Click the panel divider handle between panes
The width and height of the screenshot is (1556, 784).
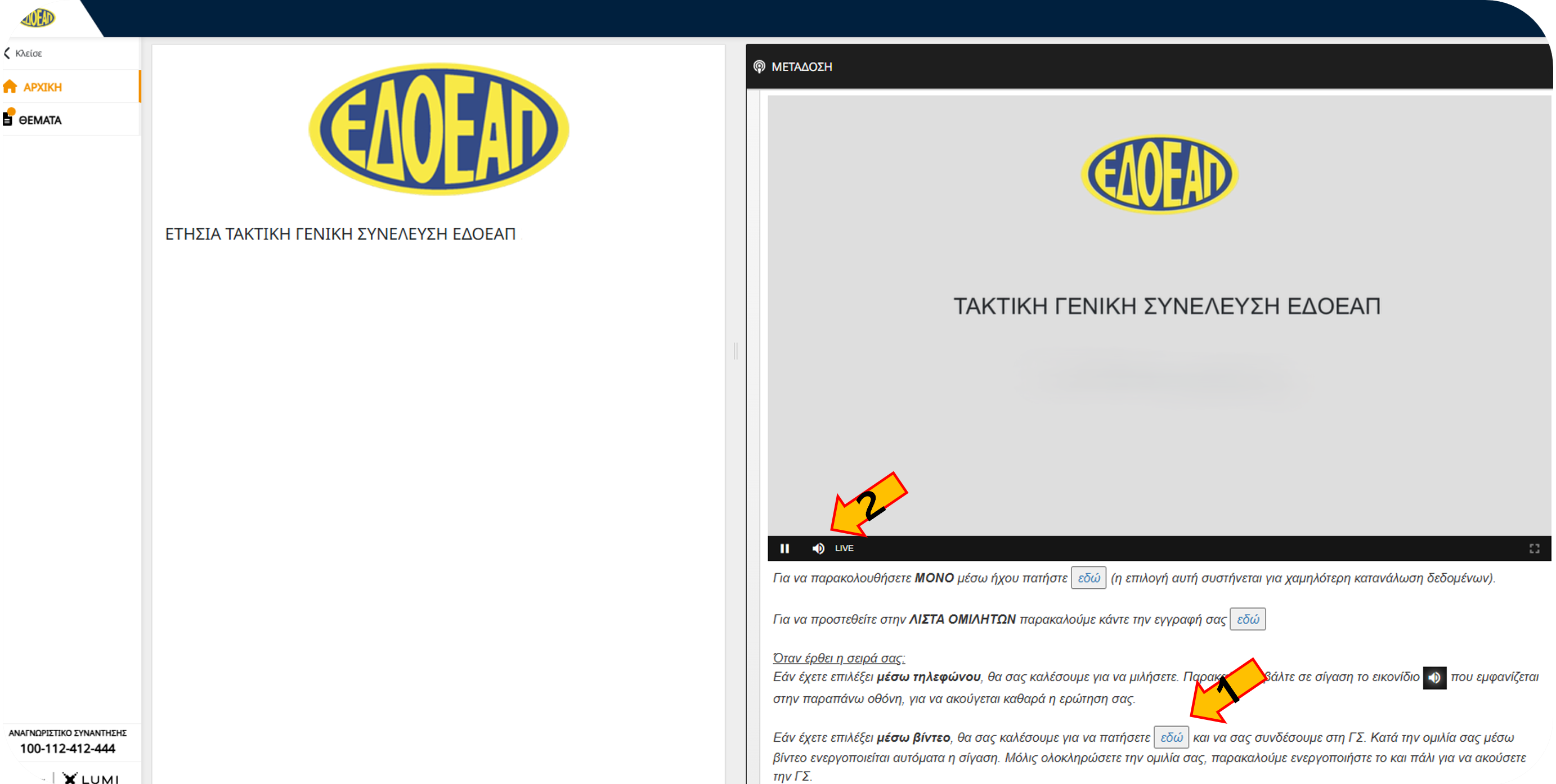point(735,350)
